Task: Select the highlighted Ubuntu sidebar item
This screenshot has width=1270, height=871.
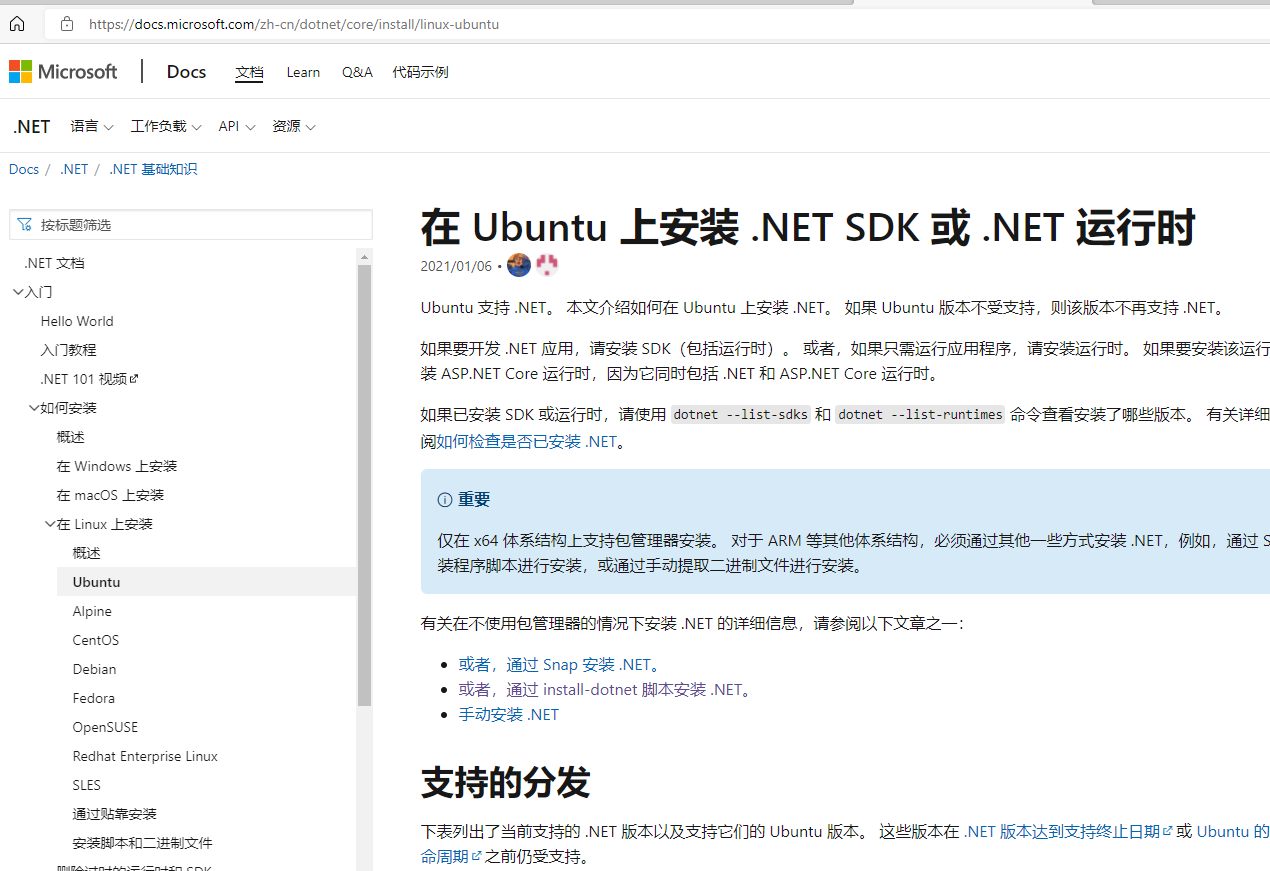Action: click(x=206, y=582)
